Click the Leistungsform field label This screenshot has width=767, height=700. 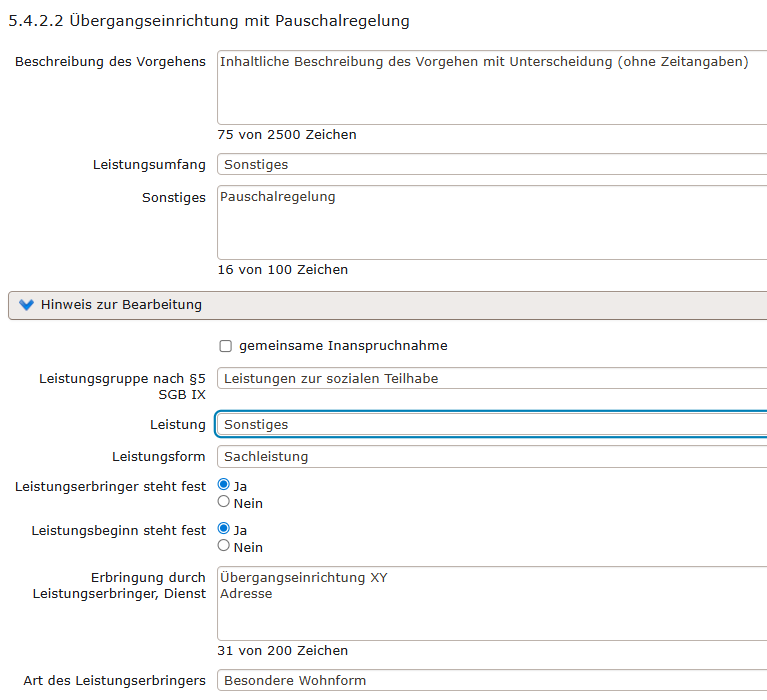pyautogui.click(x=159, y=457)
